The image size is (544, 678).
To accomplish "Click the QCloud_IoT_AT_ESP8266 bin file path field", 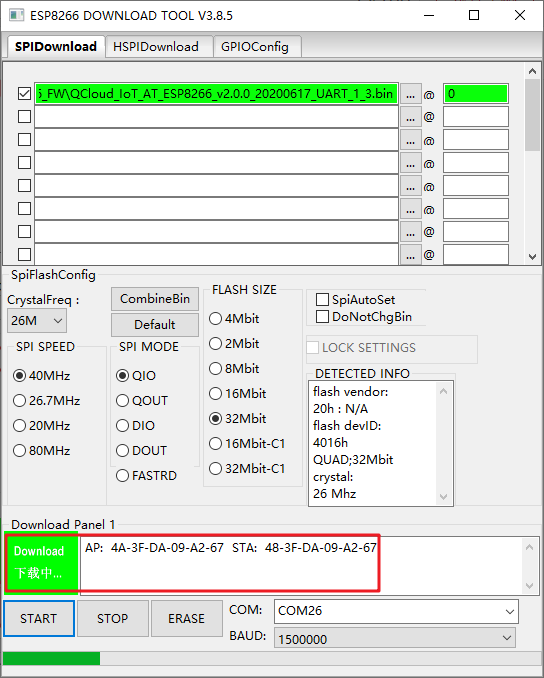I will click(216, 93).
